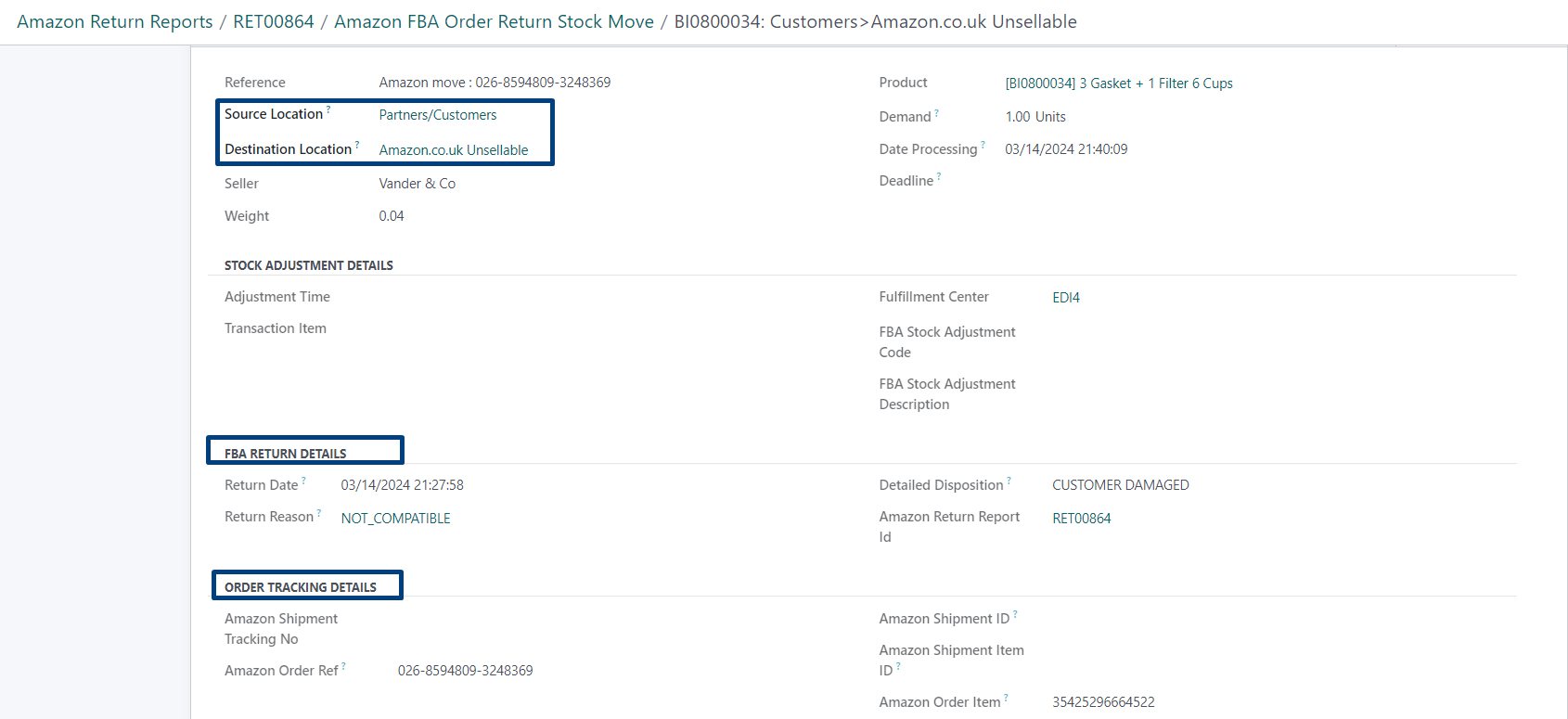The width and height of the screenshot is (1568, 719).
Task: Click current breadcrumb BI0800034: Customers>Amazon.co.uk Unsellable
Action: click(875, 21)
